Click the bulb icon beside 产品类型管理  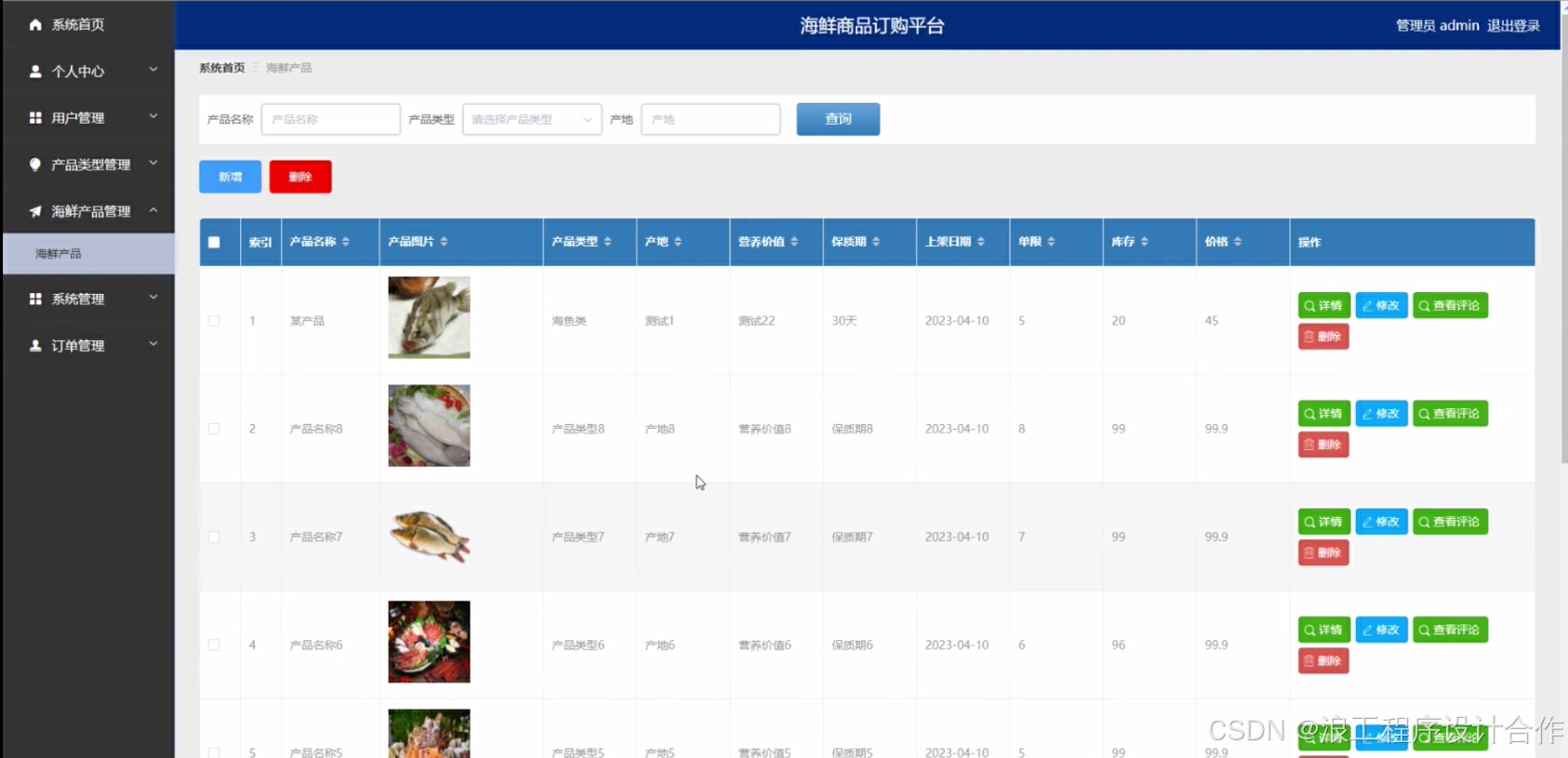point(35,165)
